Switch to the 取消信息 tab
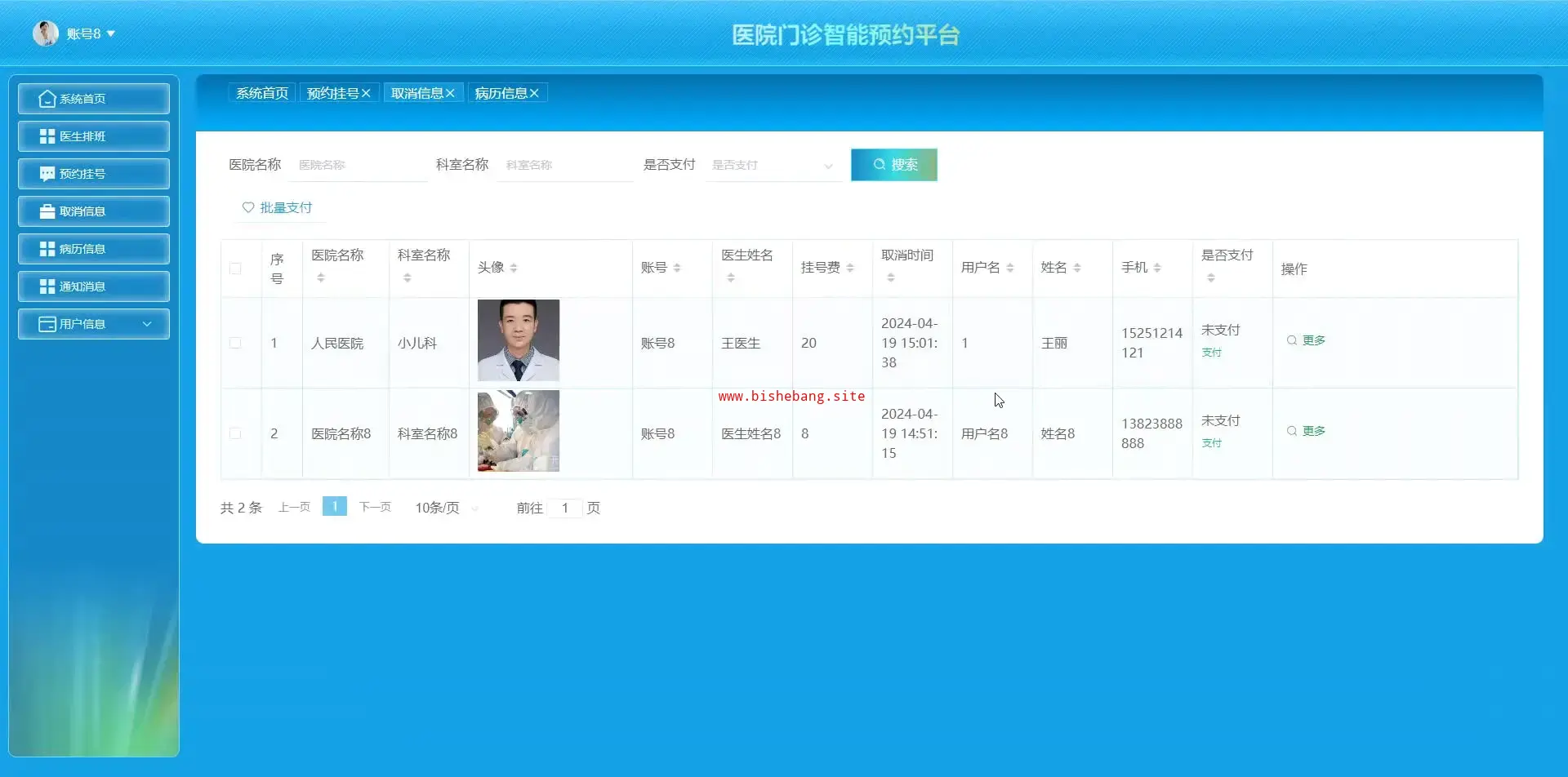Viewport: 1568px width, 777px height. coord(416,94)
